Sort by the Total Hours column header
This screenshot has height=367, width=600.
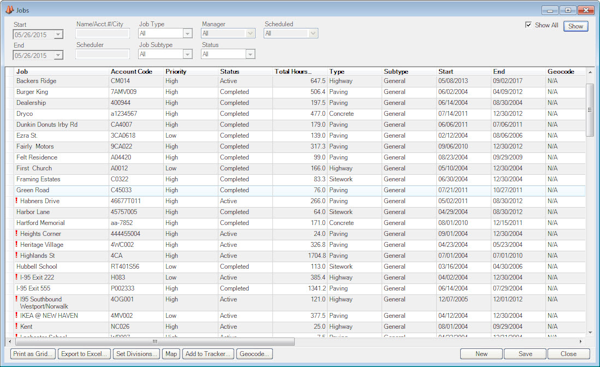tap(300, 71)
